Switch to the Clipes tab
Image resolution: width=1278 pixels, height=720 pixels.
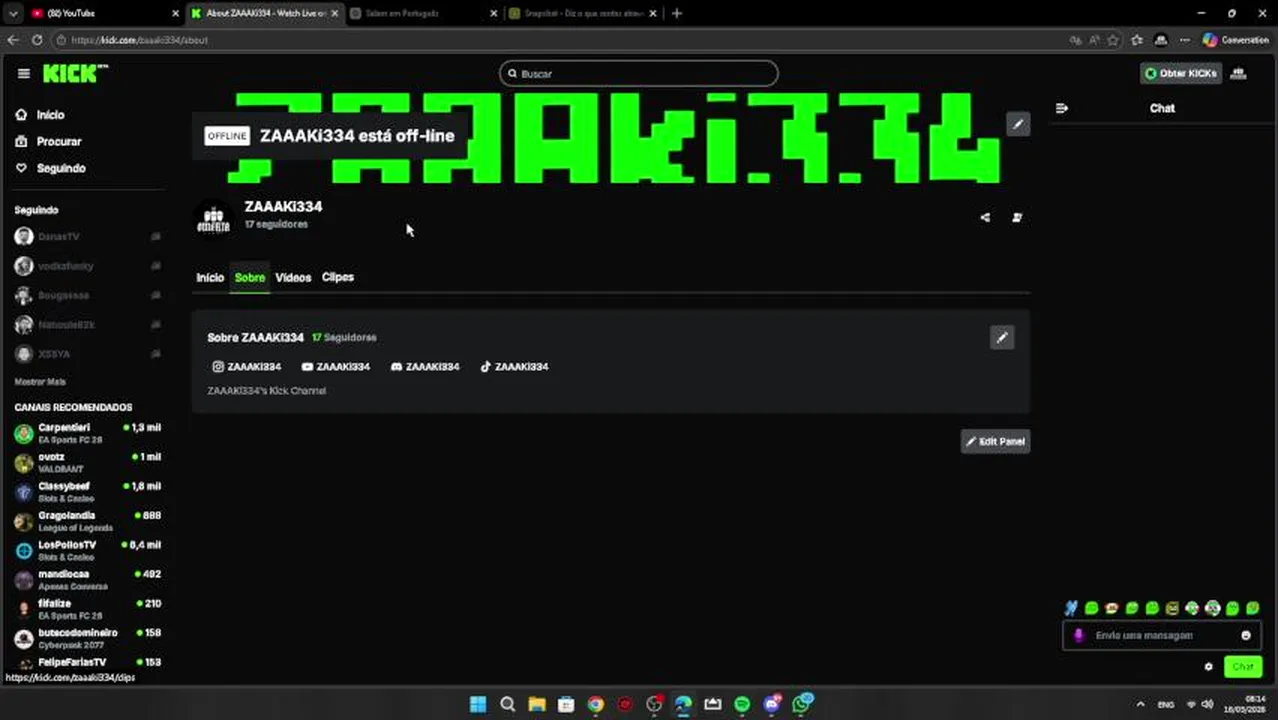click(x=338, y=278)
